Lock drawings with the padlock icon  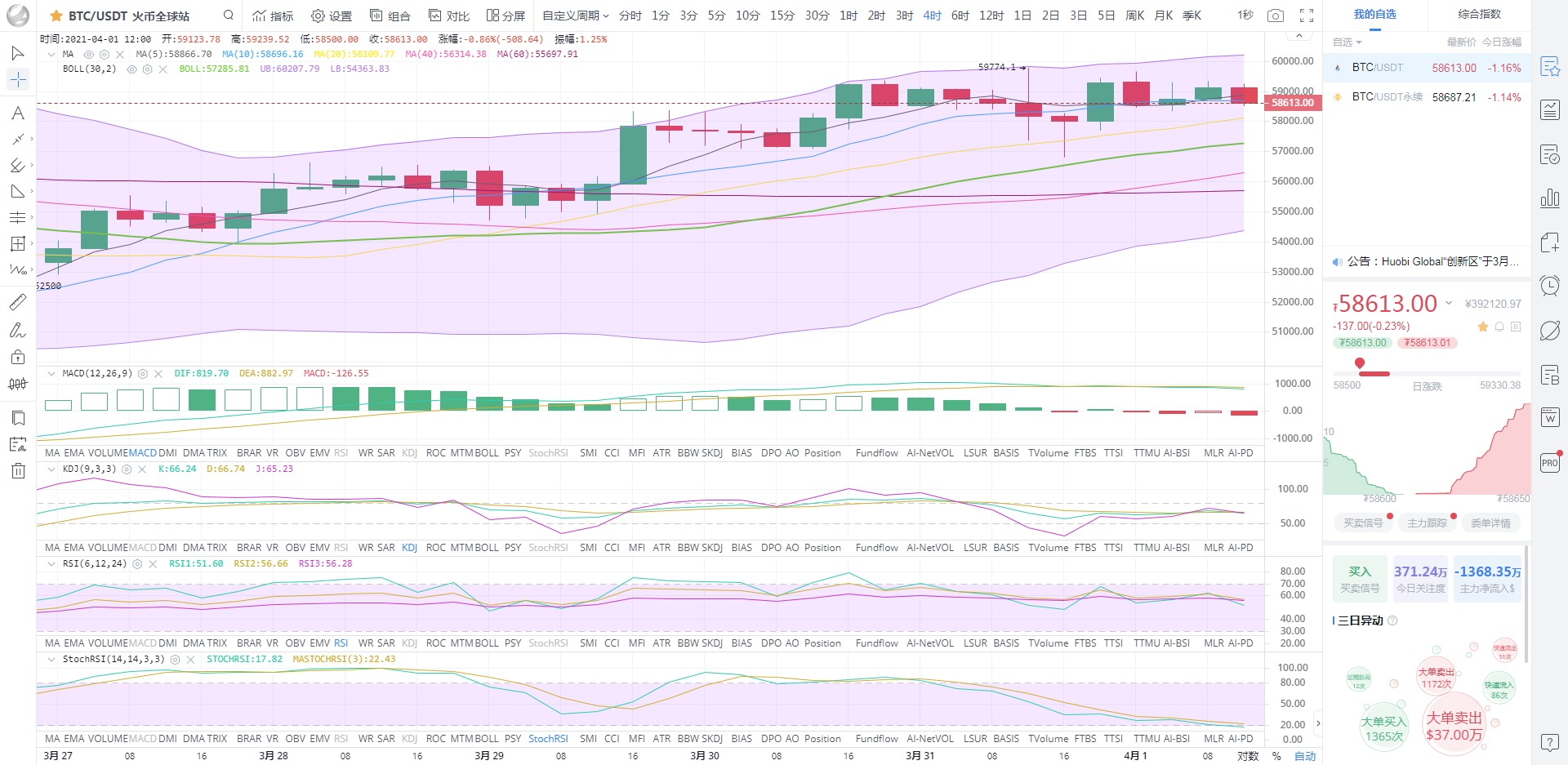pos(18,357)
